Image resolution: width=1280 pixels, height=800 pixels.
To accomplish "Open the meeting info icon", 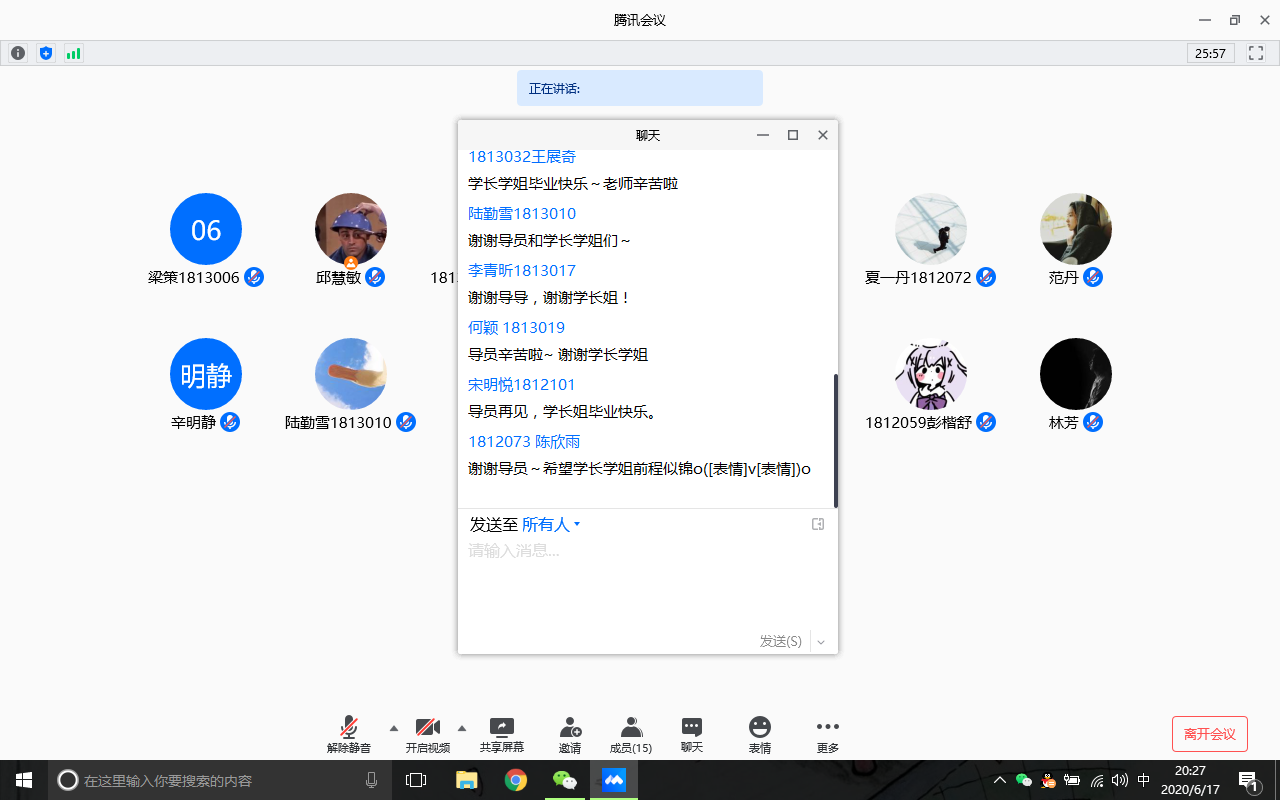I will click(x=18, y=53).
